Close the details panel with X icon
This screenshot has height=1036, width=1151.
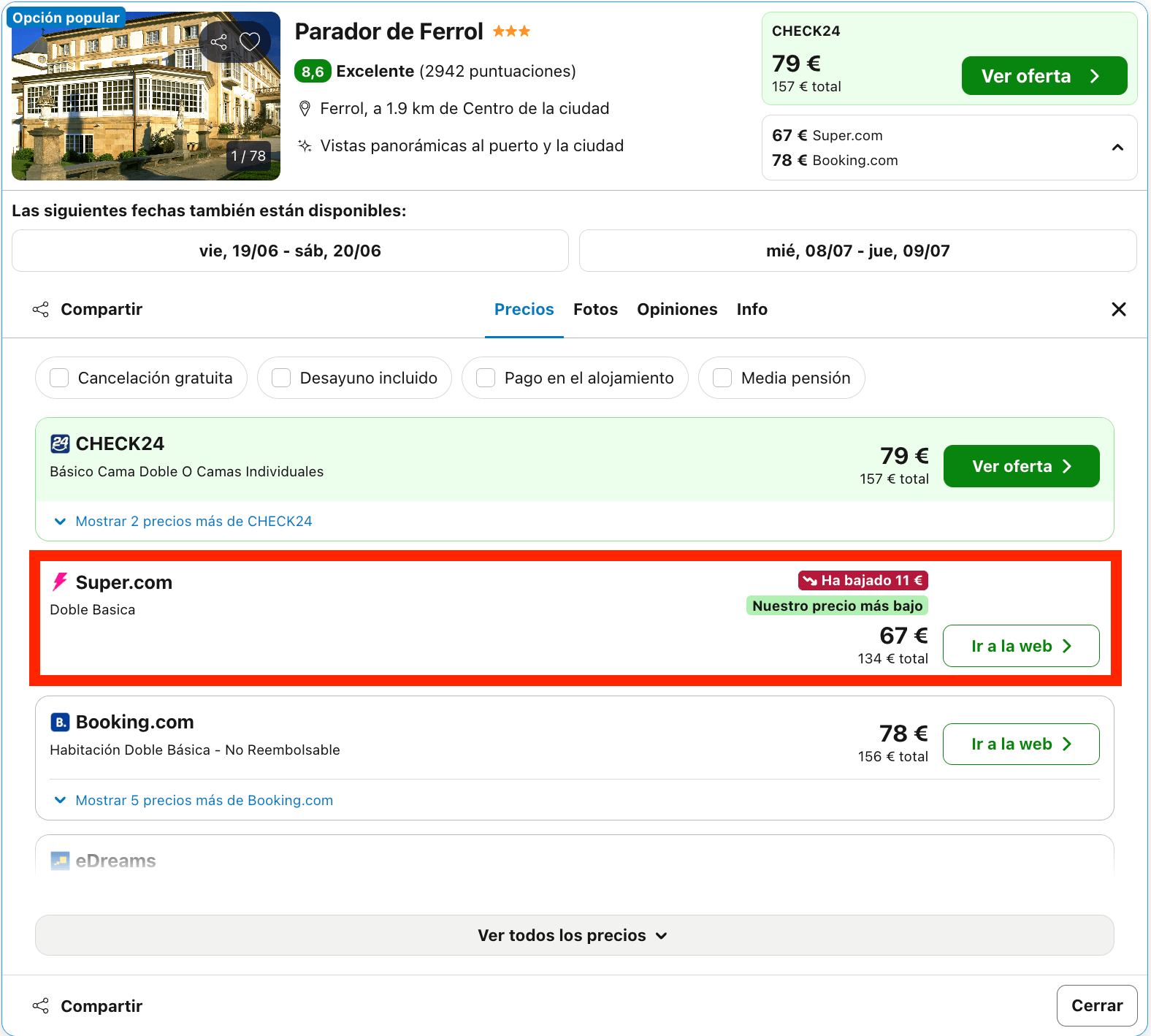(x=1119, y=309)
